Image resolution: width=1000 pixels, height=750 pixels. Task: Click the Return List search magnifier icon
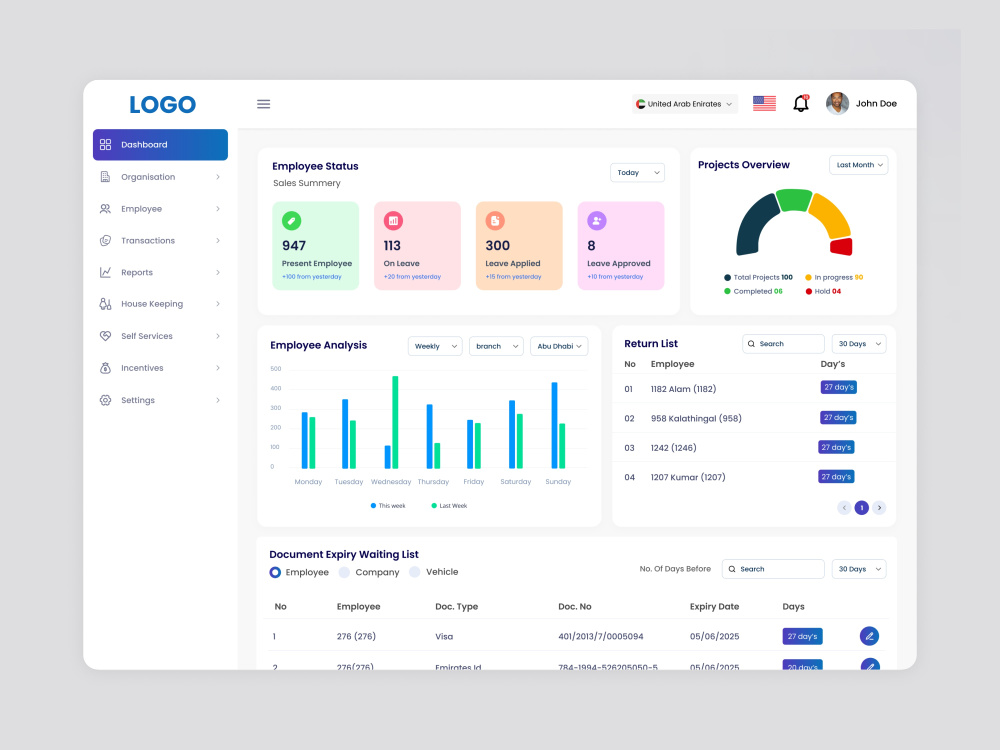751,344
